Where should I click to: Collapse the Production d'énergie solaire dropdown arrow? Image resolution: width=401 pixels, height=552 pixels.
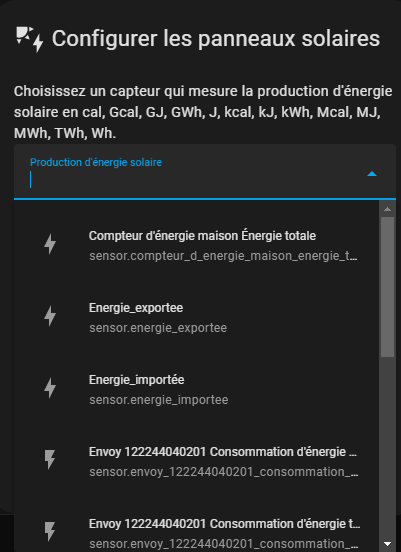tap(372, 174)
